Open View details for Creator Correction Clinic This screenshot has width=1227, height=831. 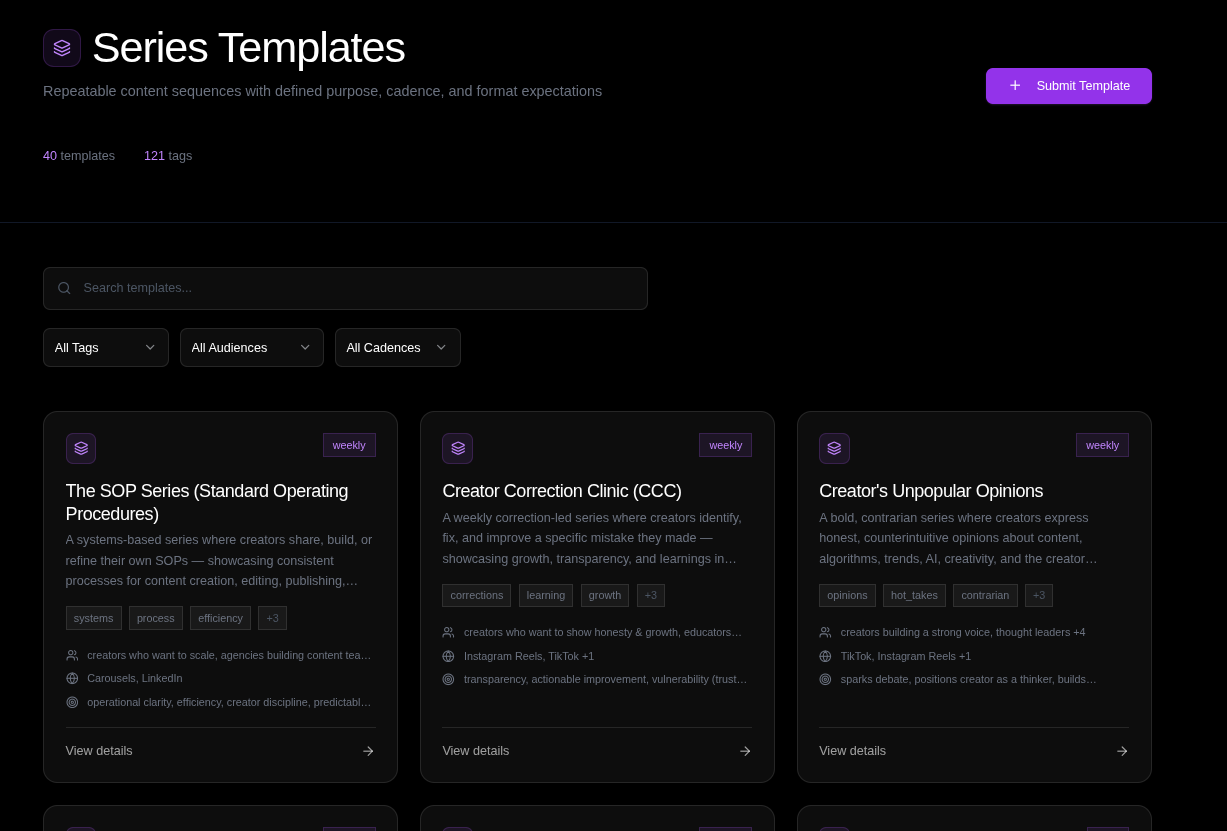pyautogui.click(x=597, y=751)
